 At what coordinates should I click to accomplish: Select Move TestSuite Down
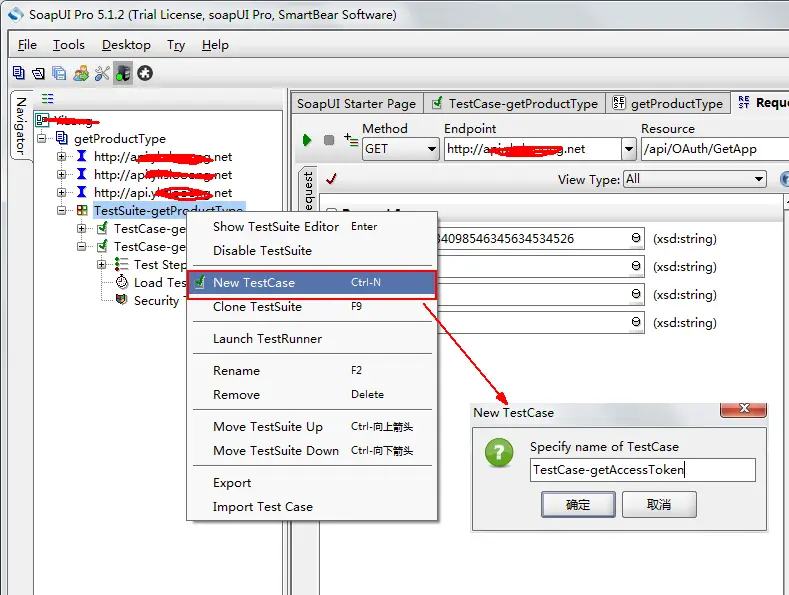pyautogui.click(x=312, y=451)
